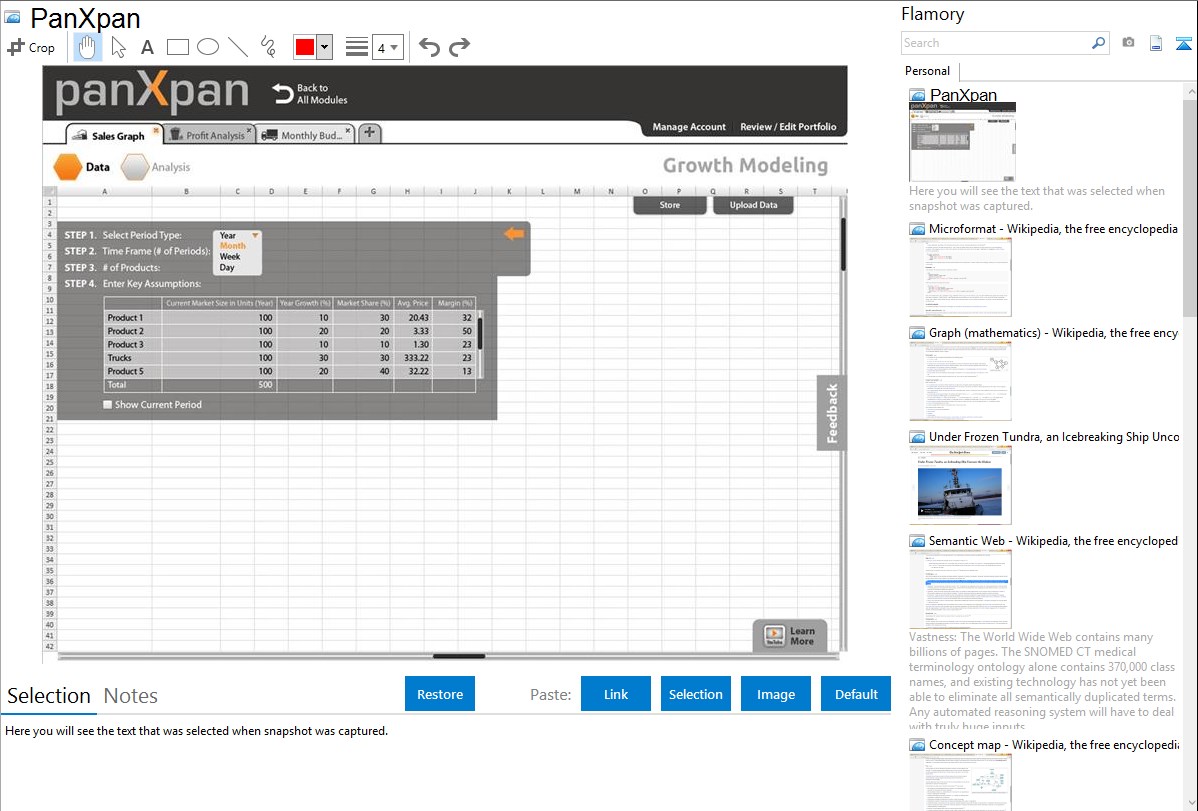Switch to the Notes tab

[131, 696]
